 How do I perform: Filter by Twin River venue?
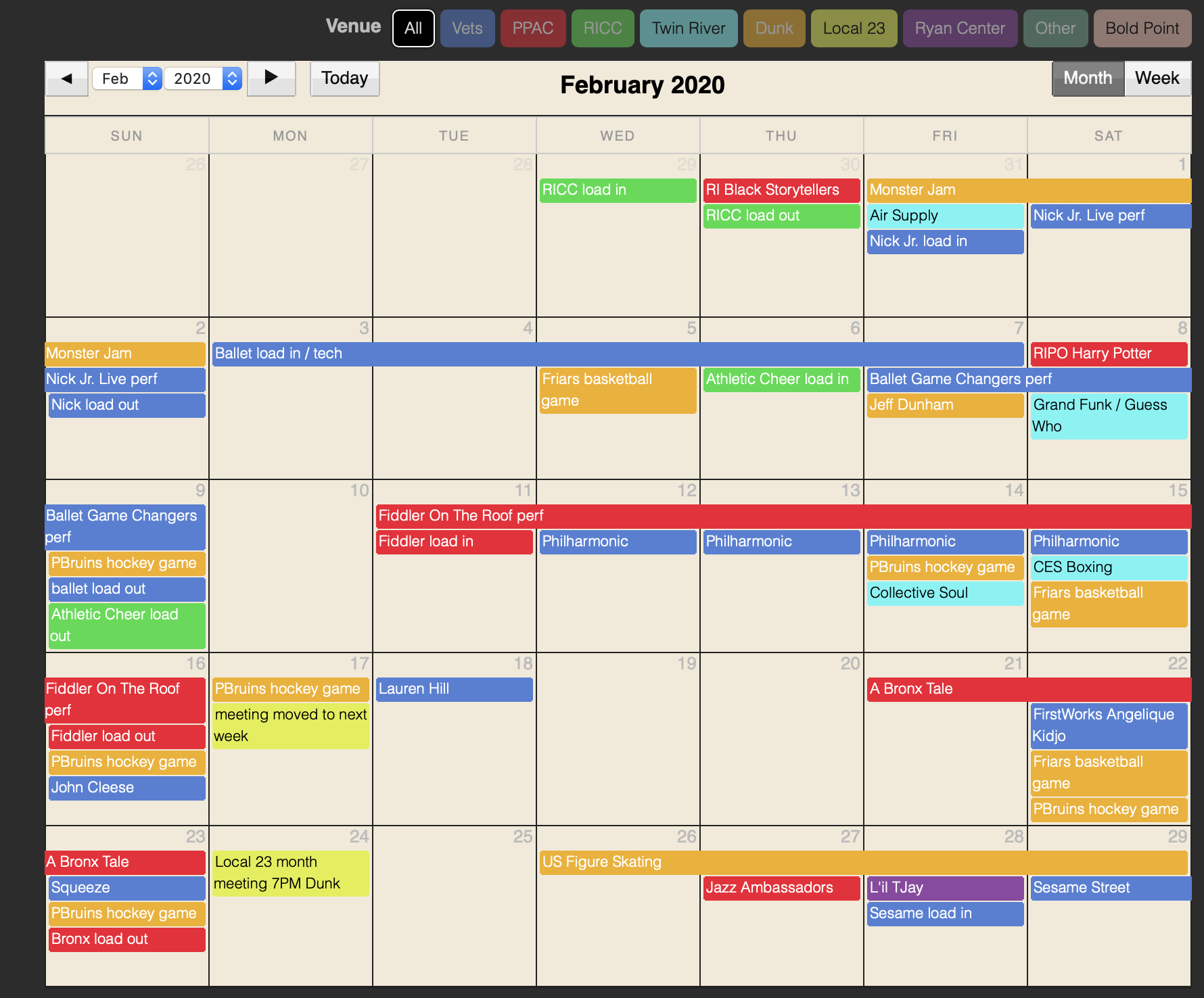688,28
